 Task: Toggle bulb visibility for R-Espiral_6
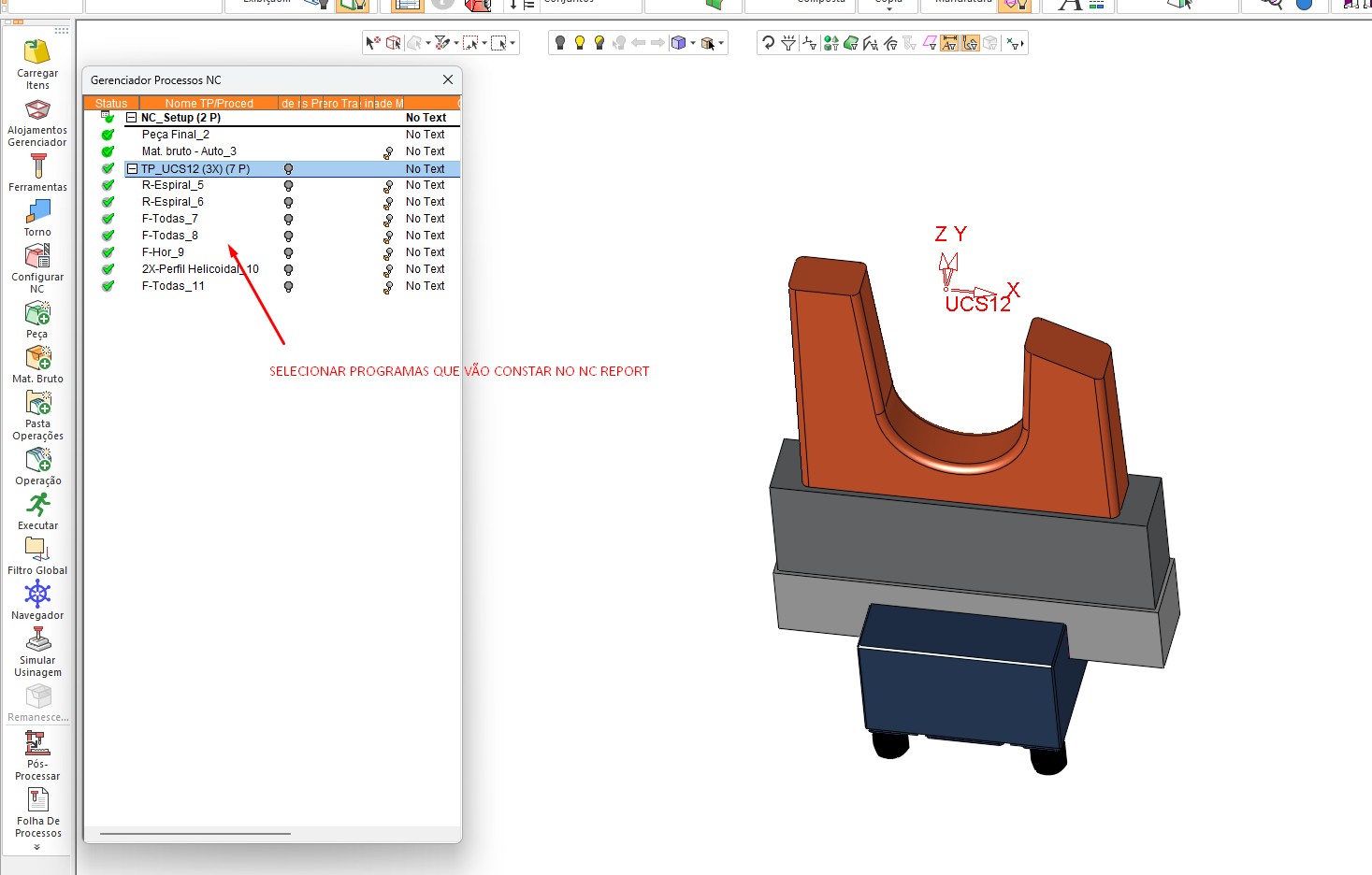[x=288, y=203]
